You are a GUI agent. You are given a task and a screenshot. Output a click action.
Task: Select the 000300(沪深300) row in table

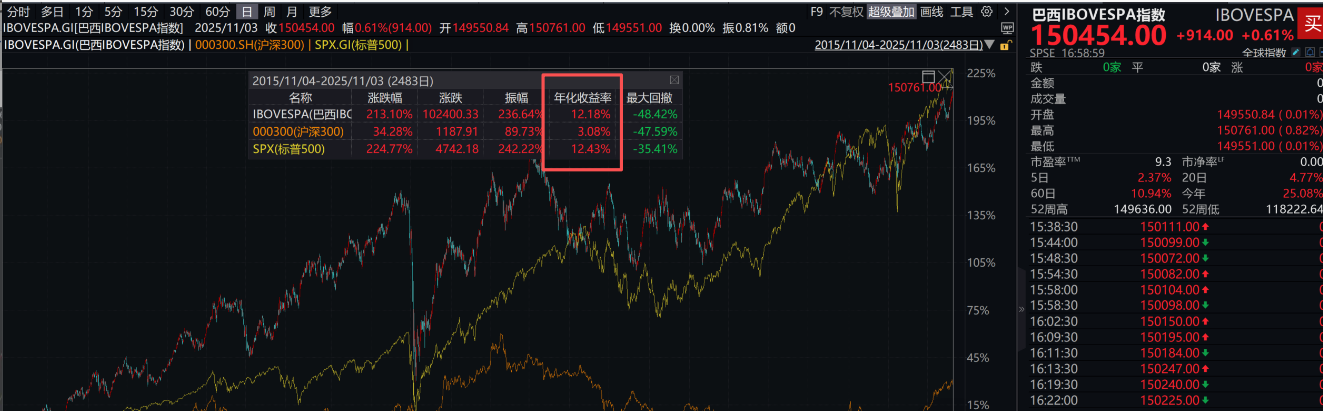(x=465, y=131)
